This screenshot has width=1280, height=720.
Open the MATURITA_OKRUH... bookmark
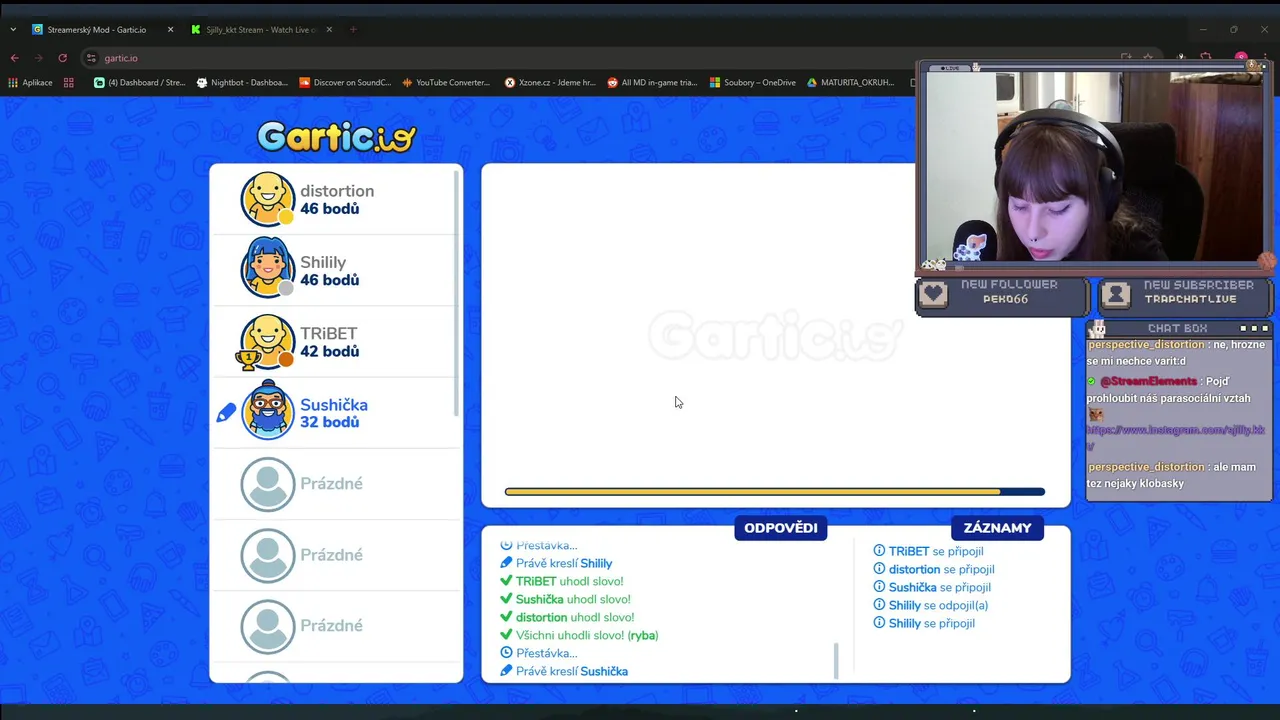click(x=851, y=83)
